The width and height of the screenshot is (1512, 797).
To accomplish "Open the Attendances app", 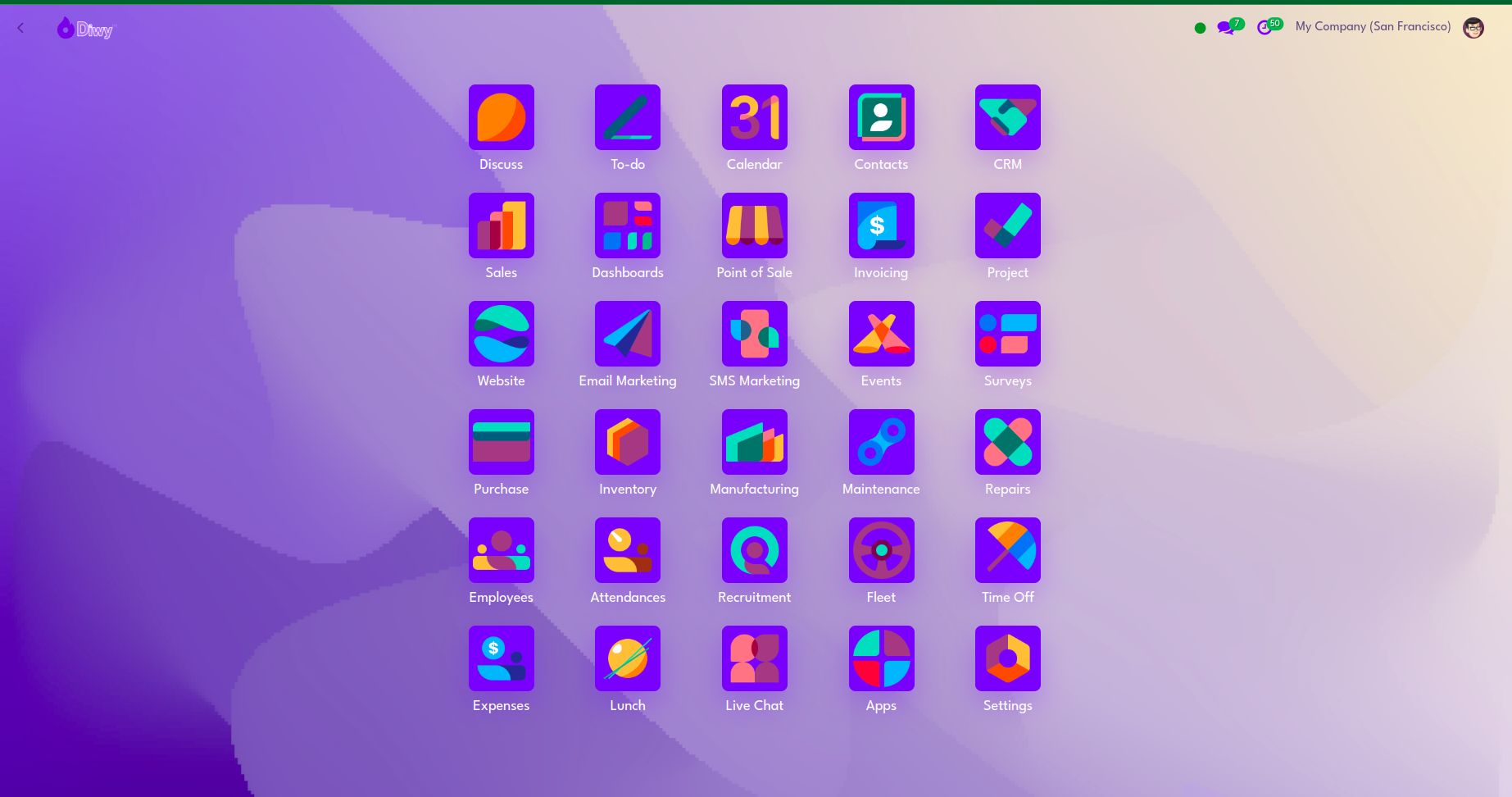I will point(628,550).
